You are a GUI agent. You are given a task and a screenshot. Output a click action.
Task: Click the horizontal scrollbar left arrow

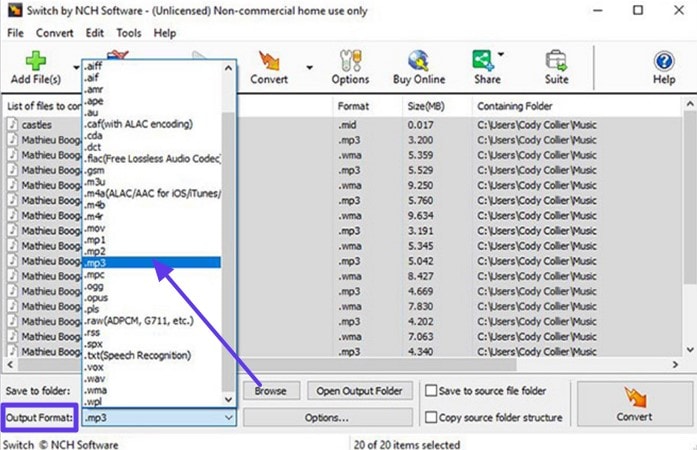10,365
